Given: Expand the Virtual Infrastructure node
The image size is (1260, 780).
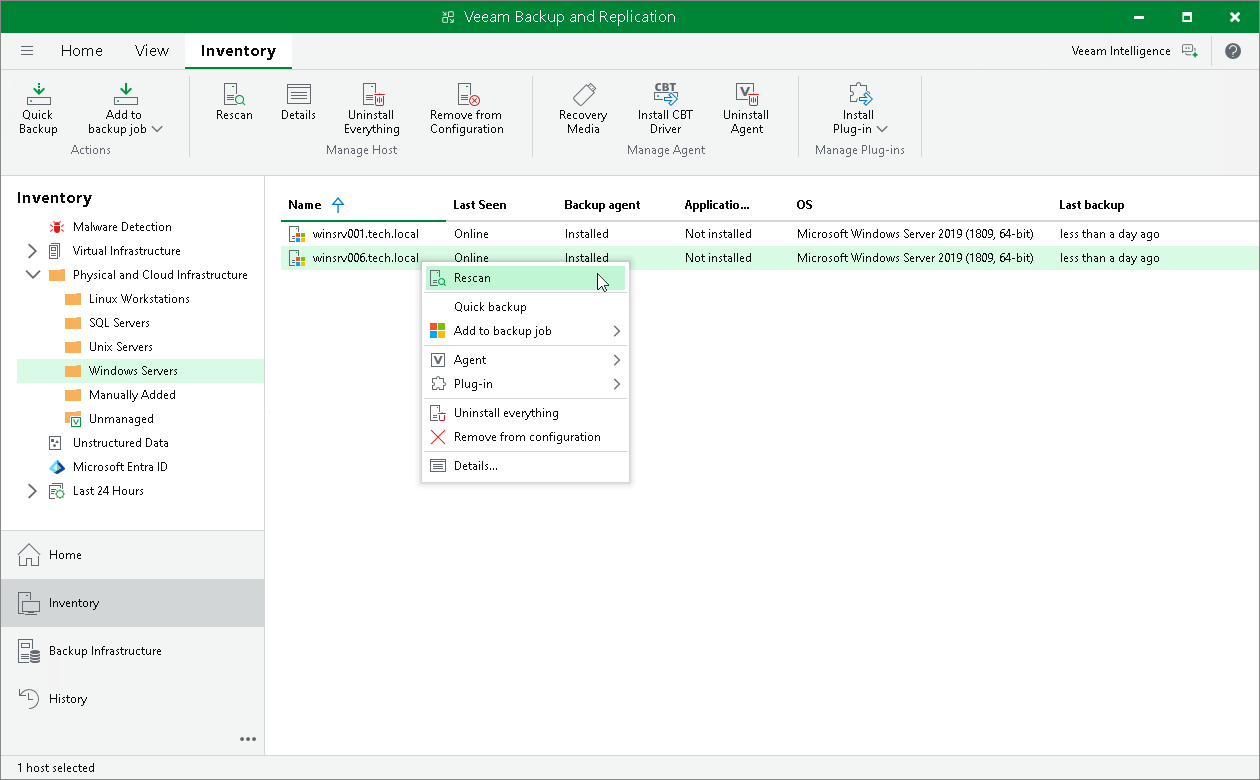Looking at the screenshot, I should click(32, 251).
